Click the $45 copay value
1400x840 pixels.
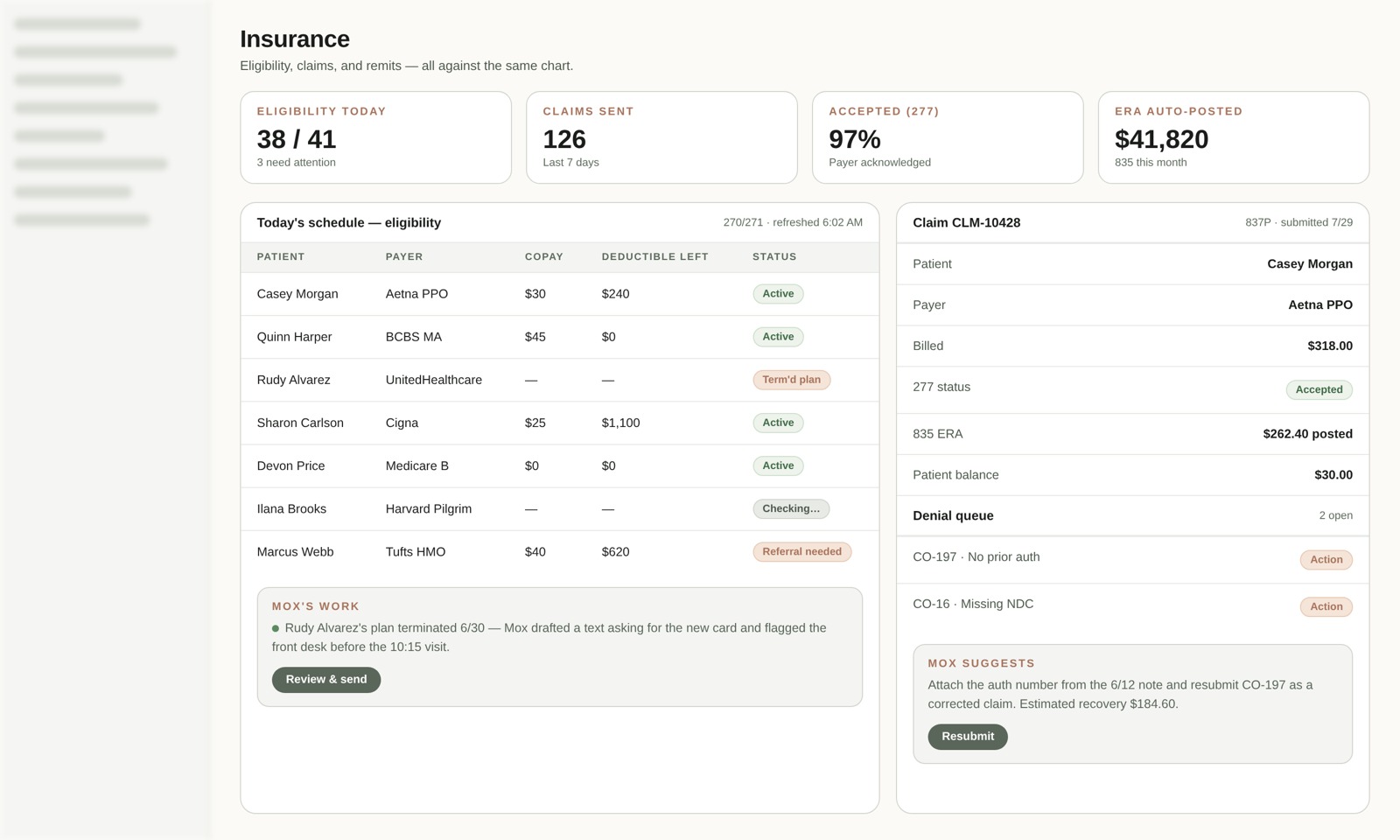tap(535, 337)
